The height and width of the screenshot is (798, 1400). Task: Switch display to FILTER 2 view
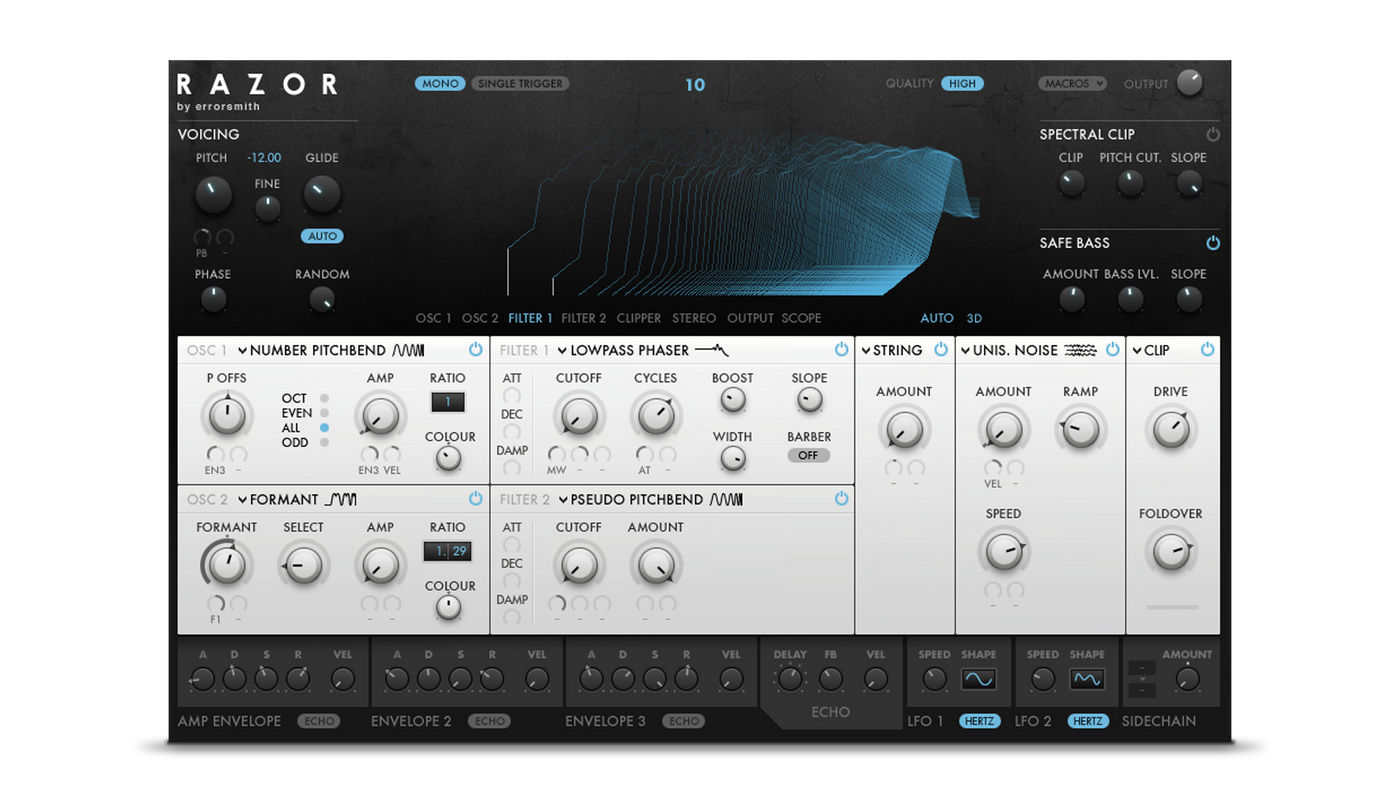[x=584, y=318]
